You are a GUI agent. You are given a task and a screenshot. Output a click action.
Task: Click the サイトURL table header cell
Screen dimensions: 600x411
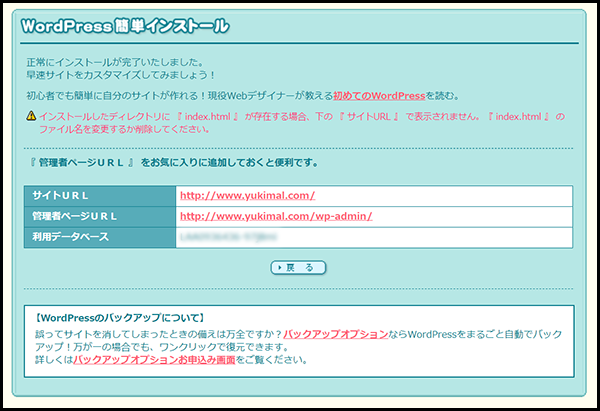99,196
